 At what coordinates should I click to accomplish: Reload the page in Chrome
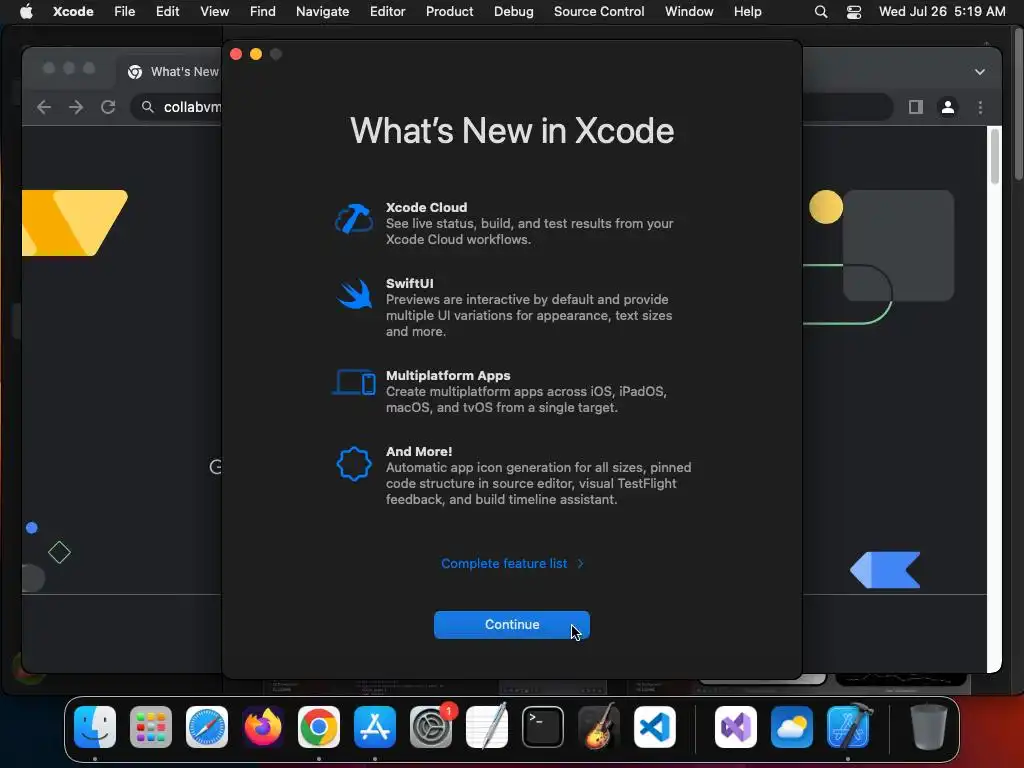tap(108, 107)
